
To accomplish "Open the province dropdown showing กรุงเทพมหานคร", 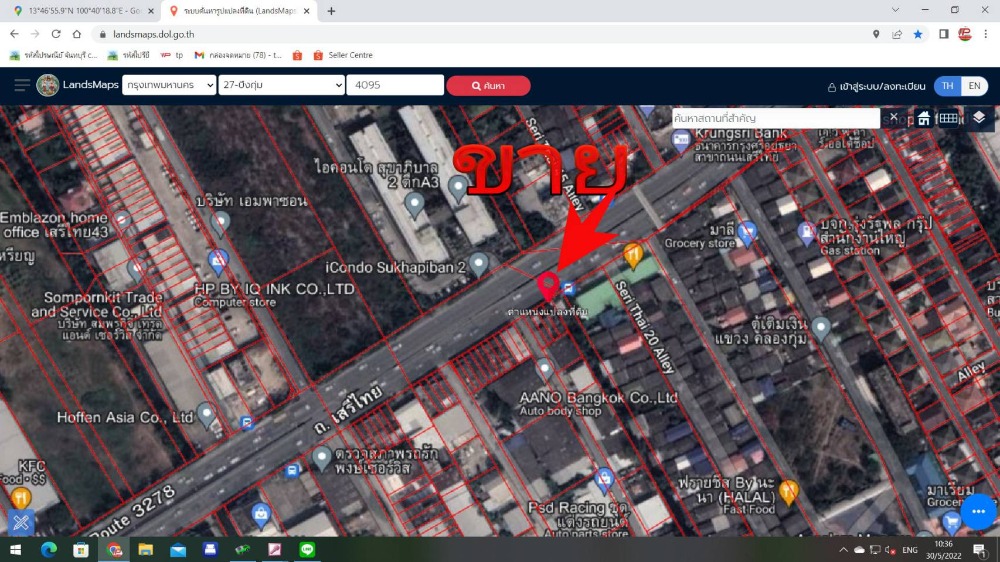I will coord(169,85).
